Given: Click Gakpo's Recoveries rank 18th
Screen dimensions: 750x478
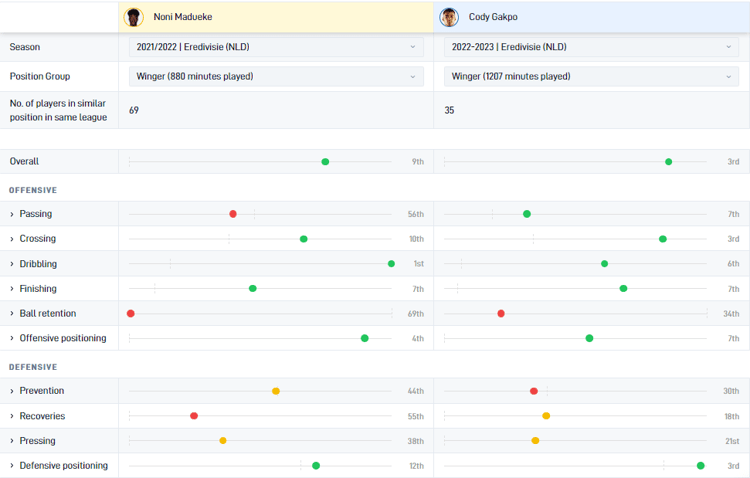Looking at the screenshot, I should tap(731, 416).
